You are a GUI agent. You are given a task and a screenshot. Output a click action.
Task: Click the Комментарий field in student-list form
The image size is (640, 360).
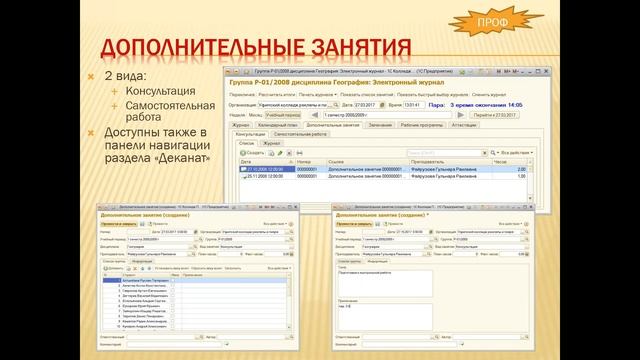174,344
